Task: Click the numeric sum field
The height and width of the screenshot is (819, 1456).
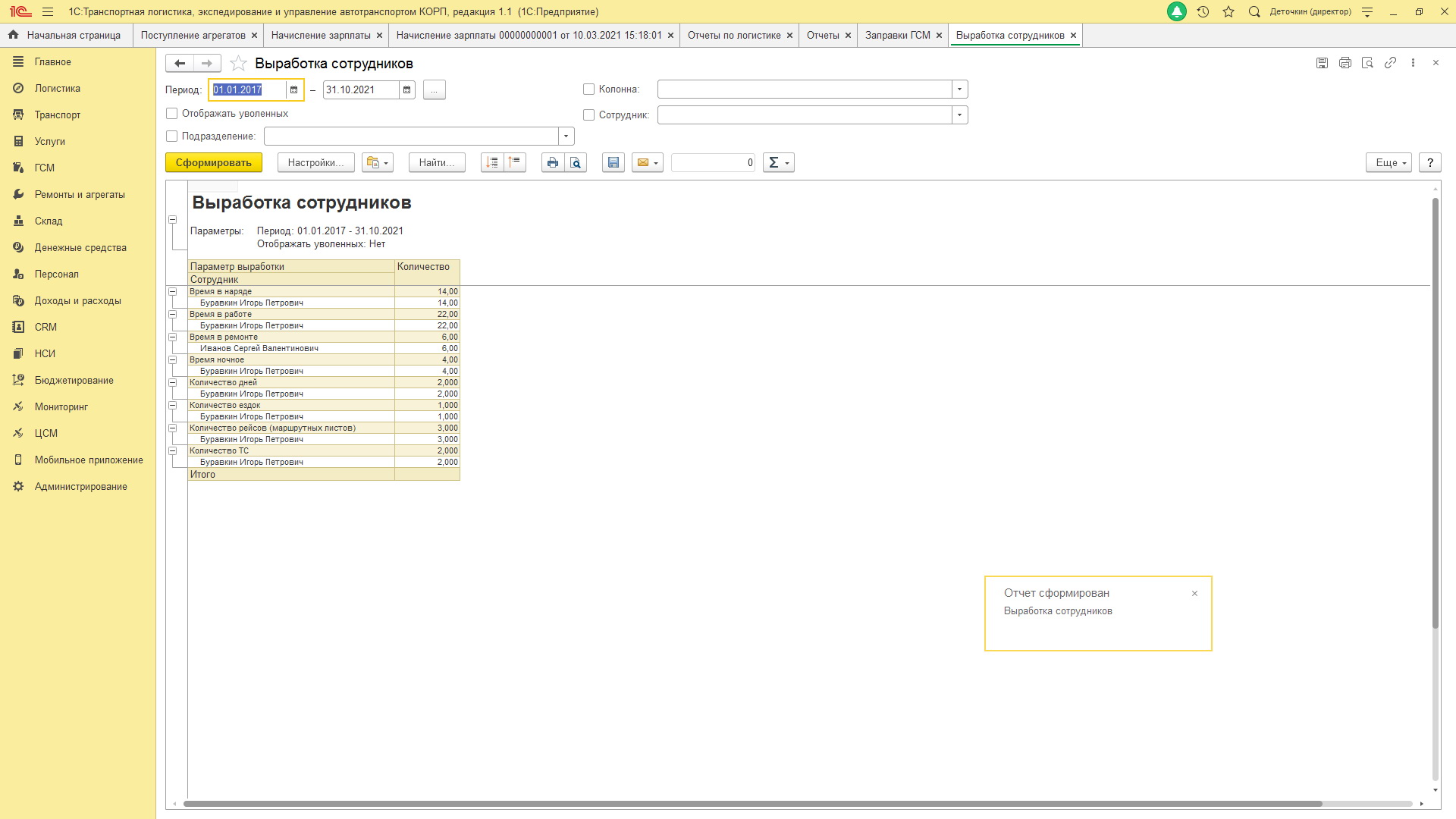Action: [x=713, y=162]
